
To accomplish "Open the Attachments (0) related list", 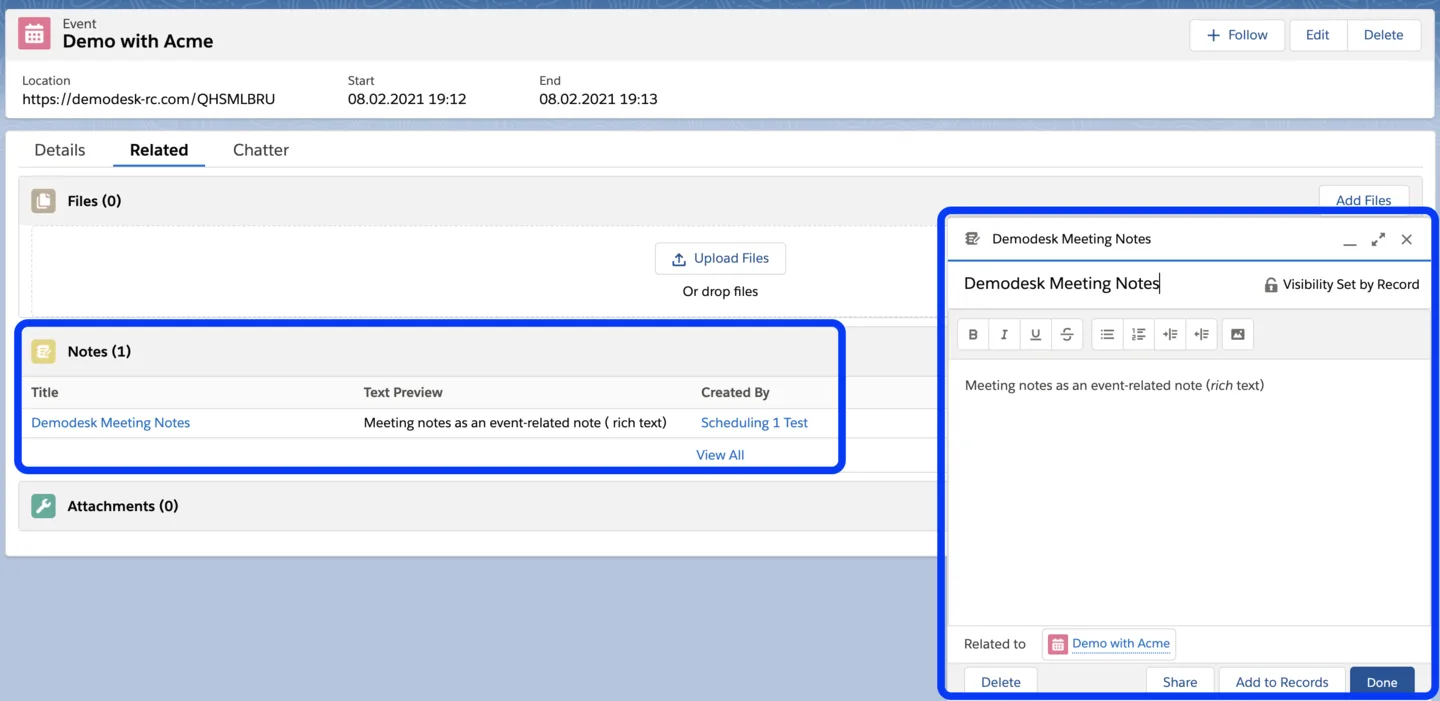I will pos(123,506).
